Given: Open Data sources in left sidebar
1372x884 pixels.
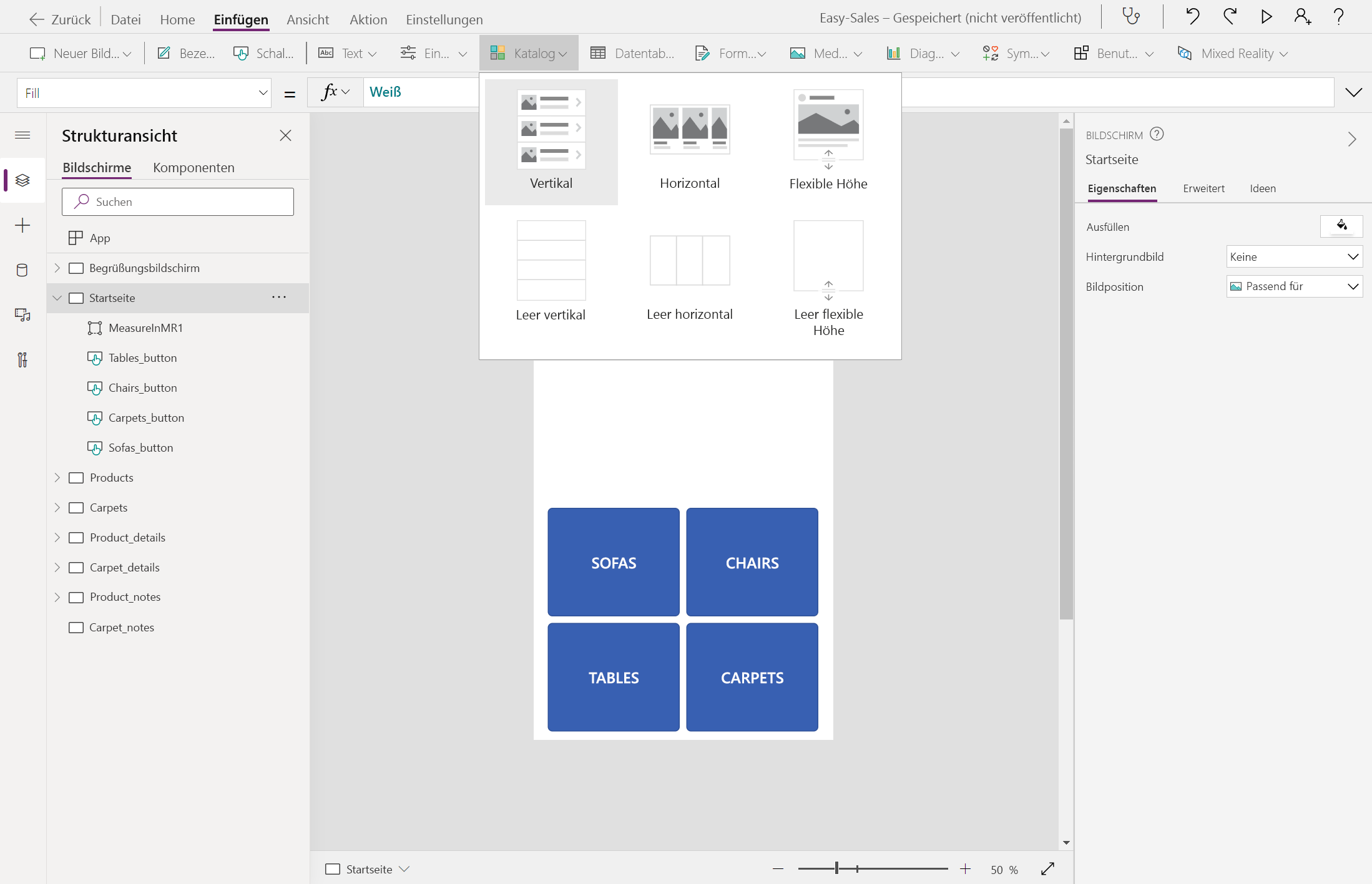Looking at the screenshot, I should (22, 270).
